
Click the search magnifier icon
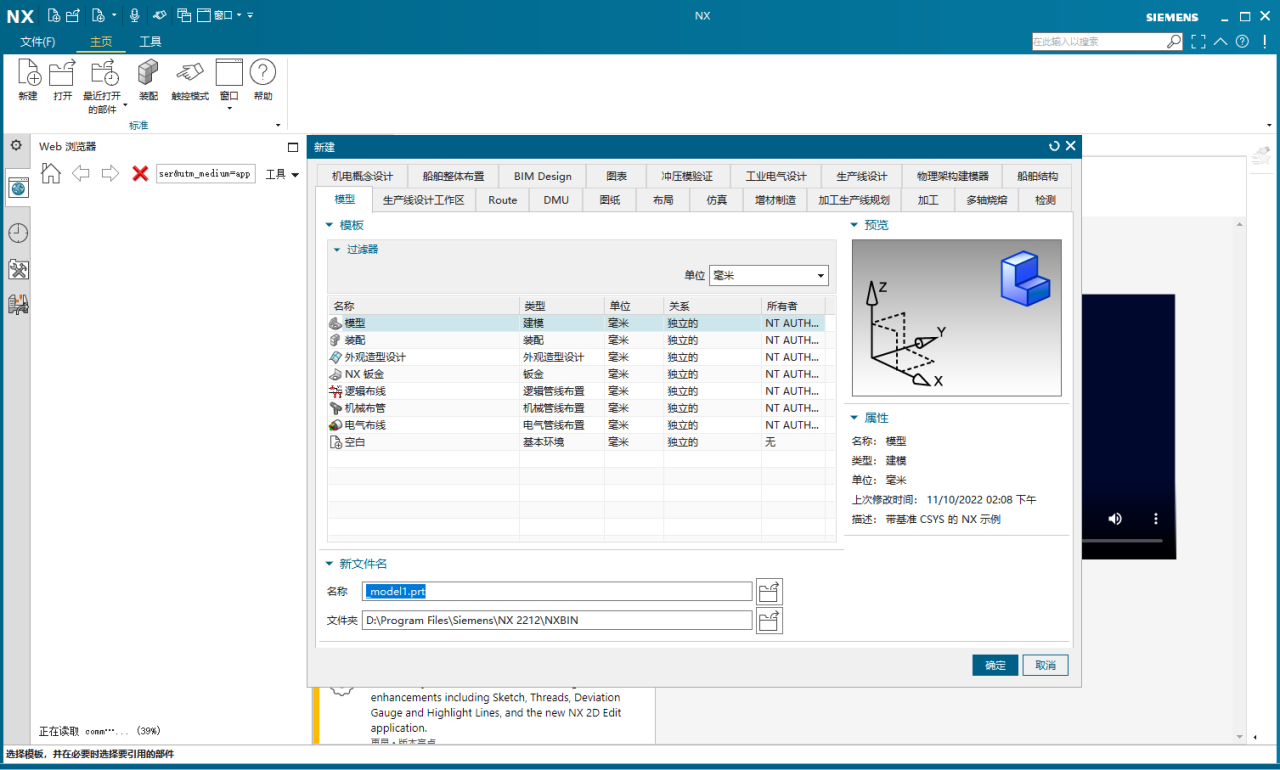[x=1174, y=42]
